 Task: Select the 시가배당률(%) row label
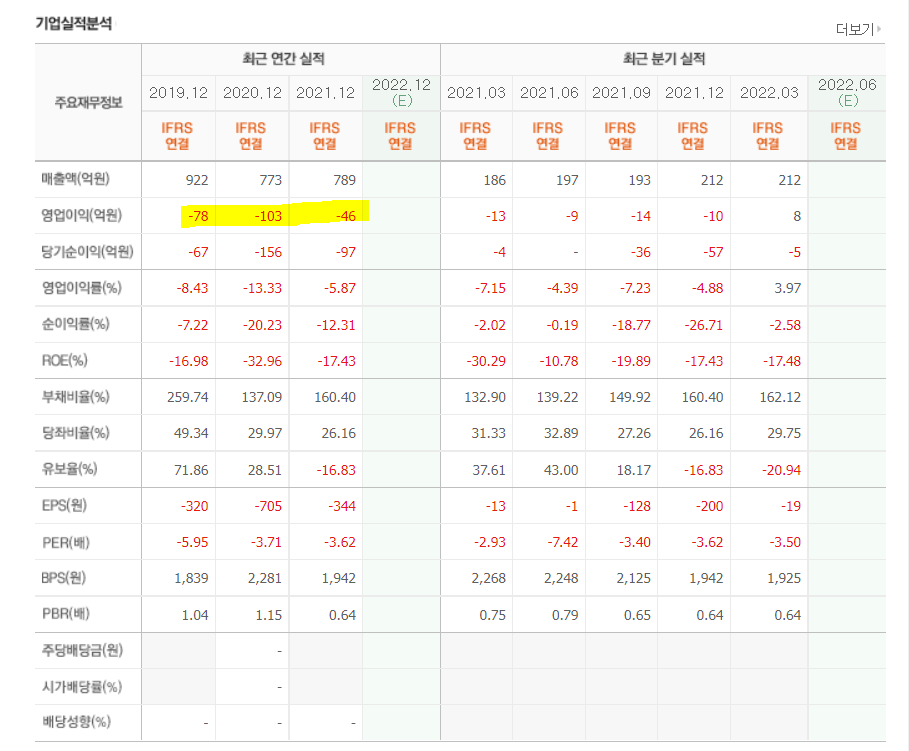[81, 687]
